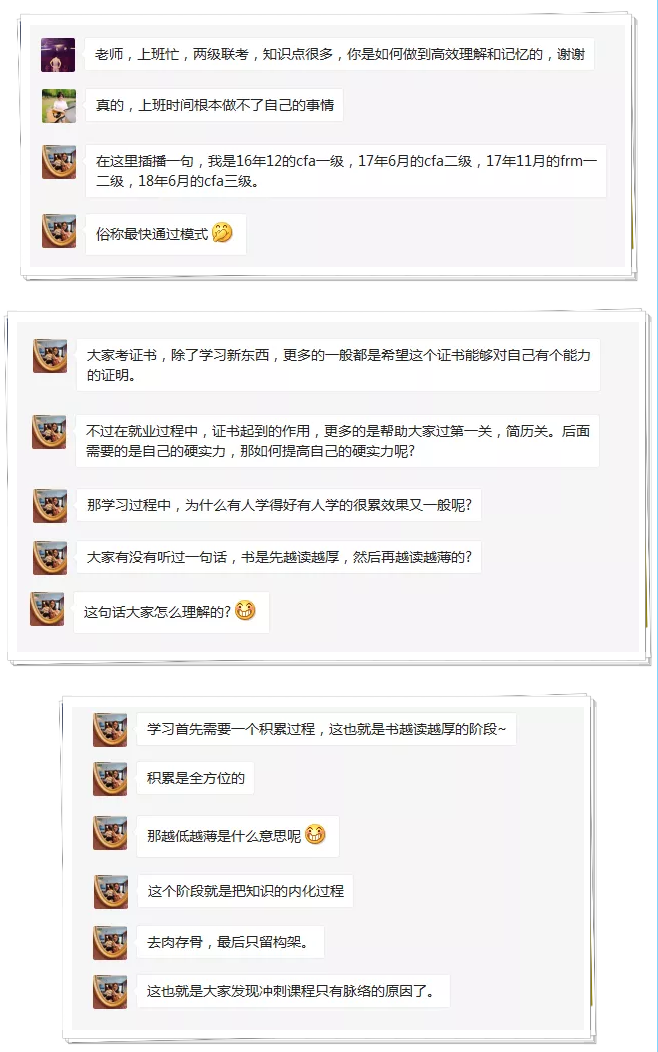Click grinning emoji after '这句话大家怎么理解的?'
658x1052 pixels.
click(x=245, y=610)
